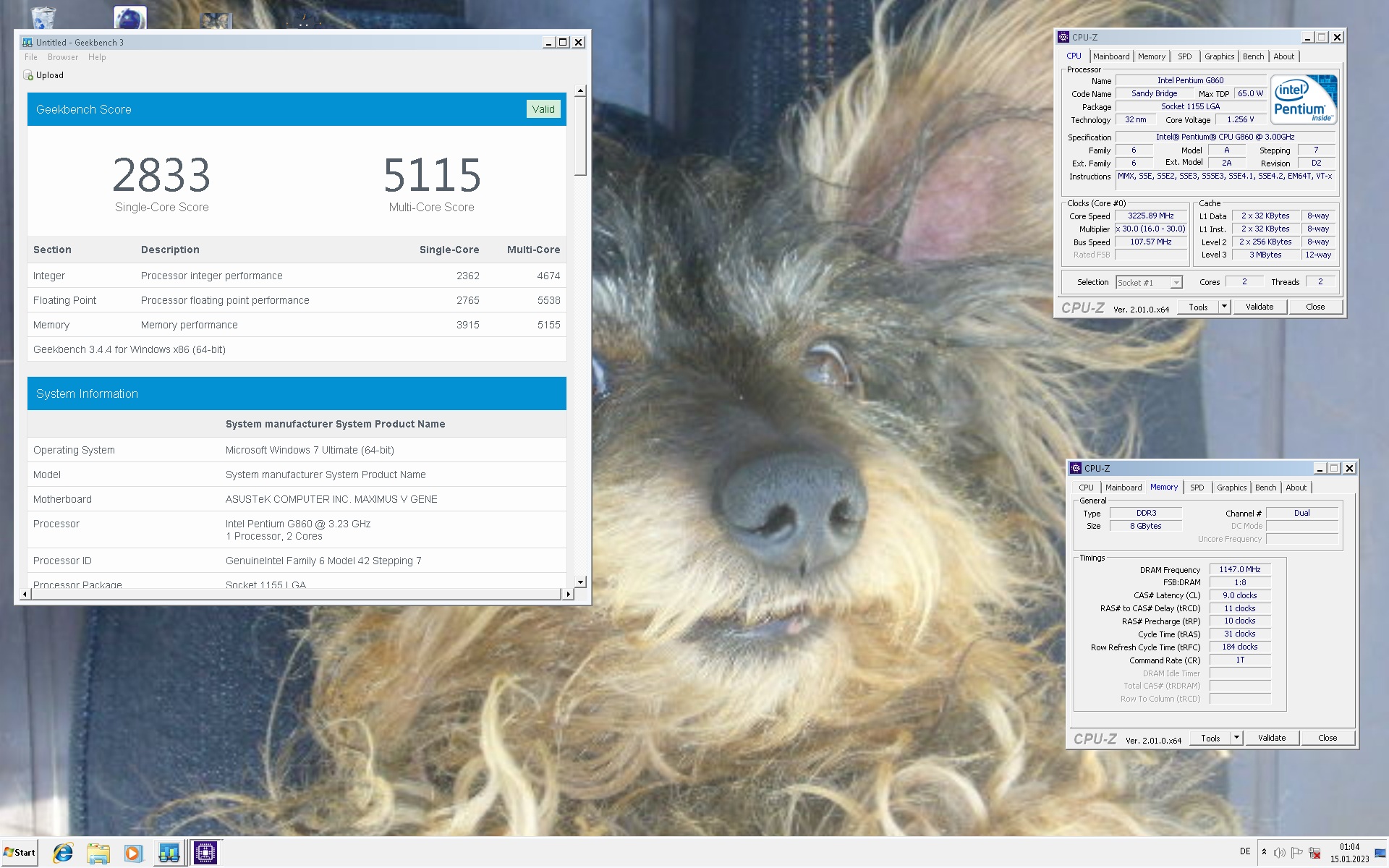This screenshot has width=1389, height=868.
Task: Open the Socket #1 selection dropdown
Action: point(1149,283)
